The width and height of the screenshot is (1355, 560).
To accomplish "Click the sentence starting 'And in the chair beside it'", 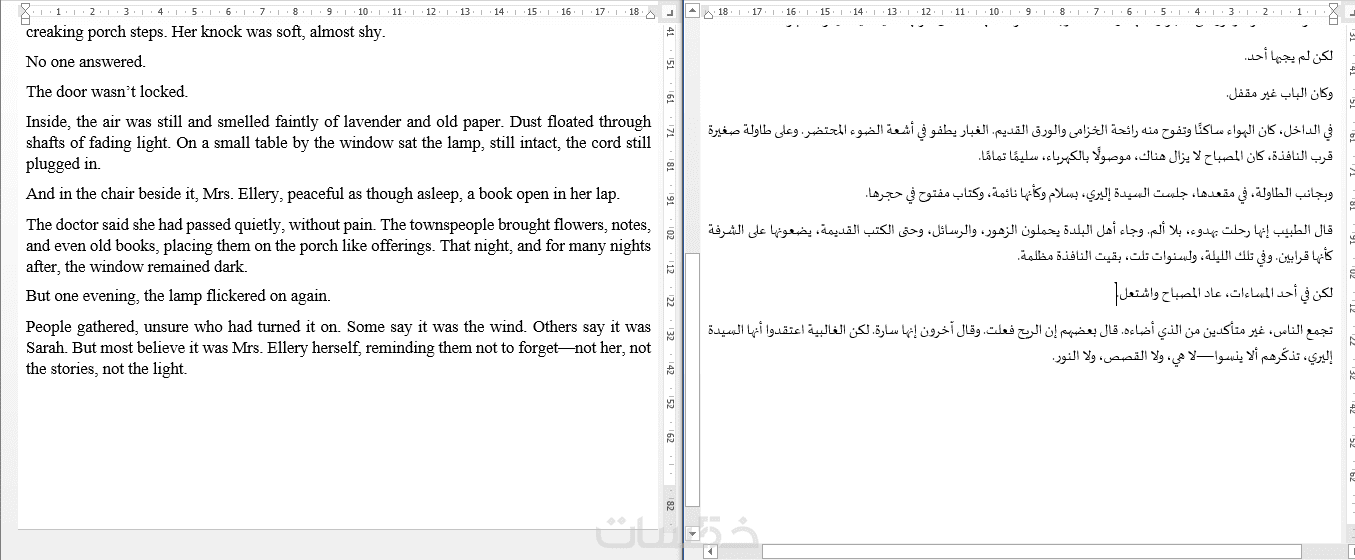I will (x=323, y=194).
